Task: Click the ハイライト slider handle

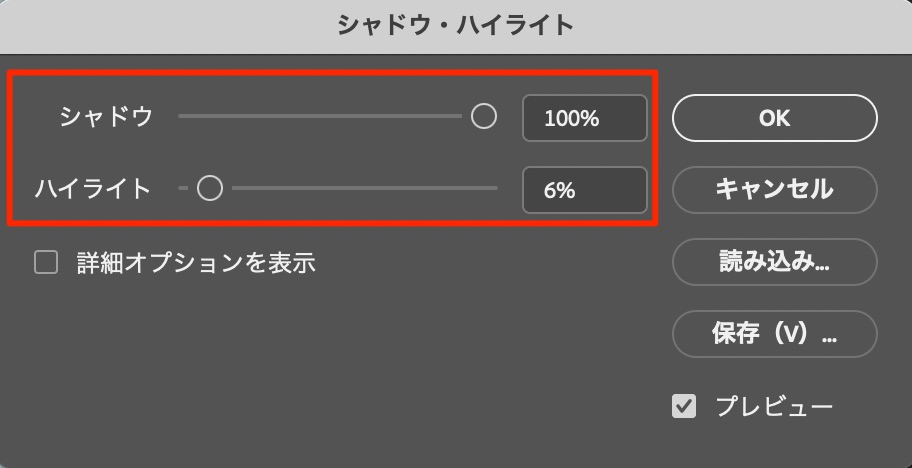Action: click(x=209, y=188)
